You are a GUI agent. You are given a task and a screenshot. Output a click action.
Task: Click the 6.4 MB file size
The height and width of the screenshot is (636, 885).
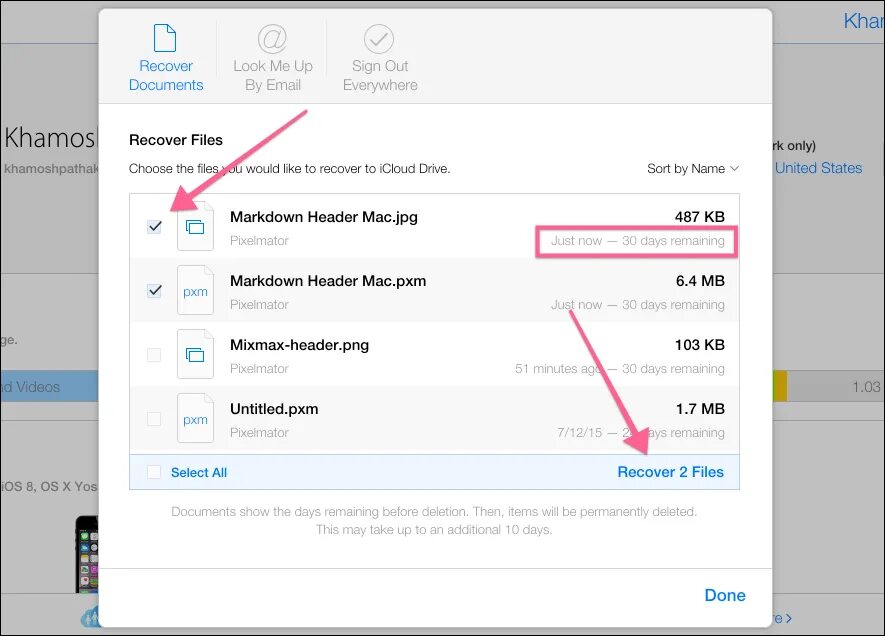700,280
